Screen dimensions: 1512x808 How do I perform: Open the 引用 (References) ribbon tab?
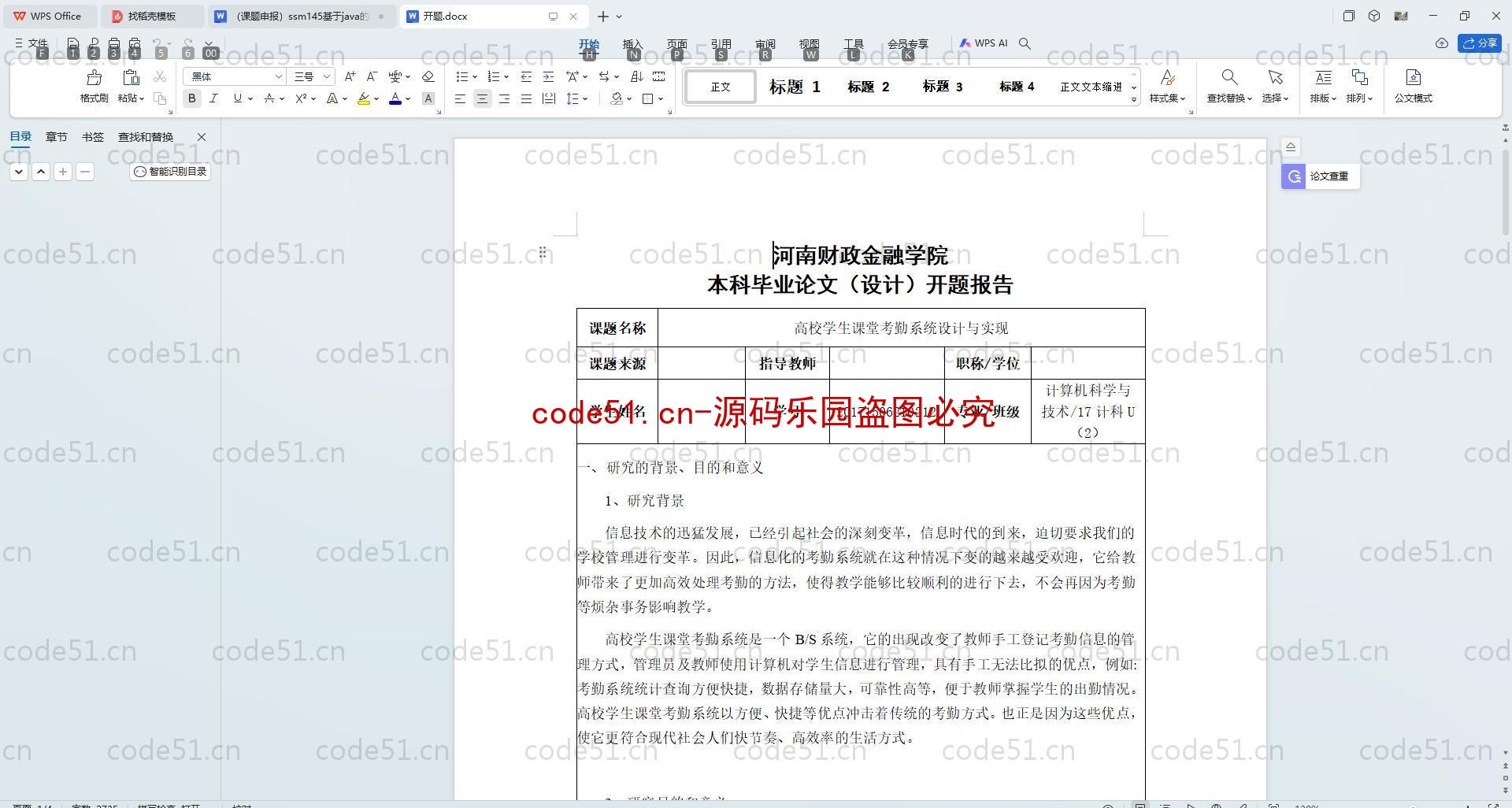pos(721,44)
